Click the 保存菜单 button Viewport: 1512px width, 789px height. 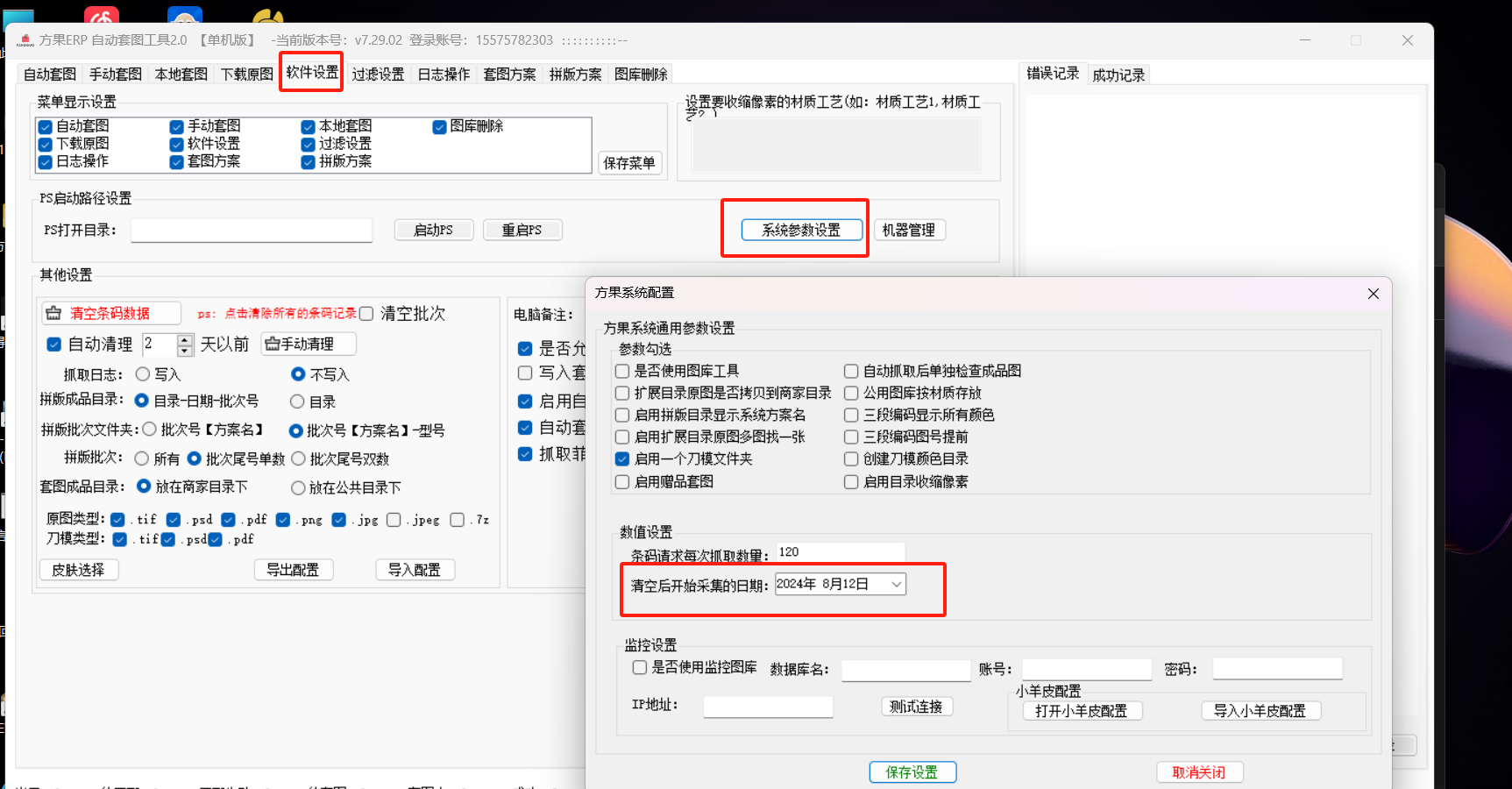pos(629,163)
